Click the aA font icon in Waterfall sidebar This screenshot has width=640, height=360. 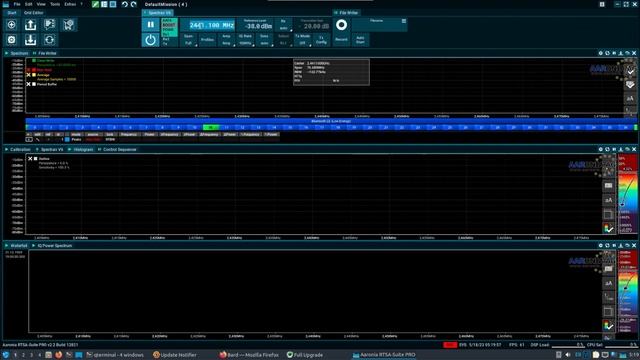[608, 283]
